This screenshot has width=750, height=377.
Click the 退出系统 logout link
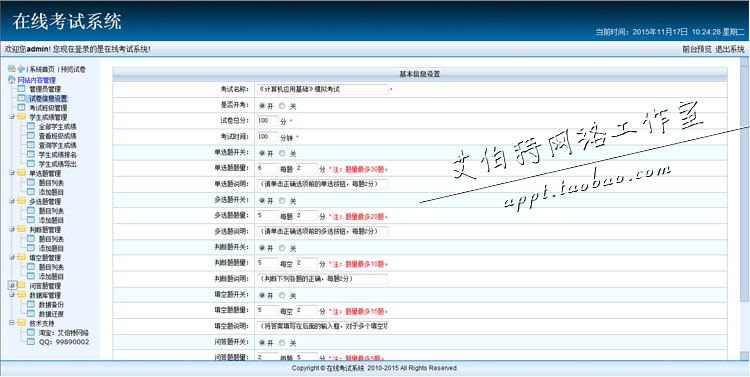730,49
